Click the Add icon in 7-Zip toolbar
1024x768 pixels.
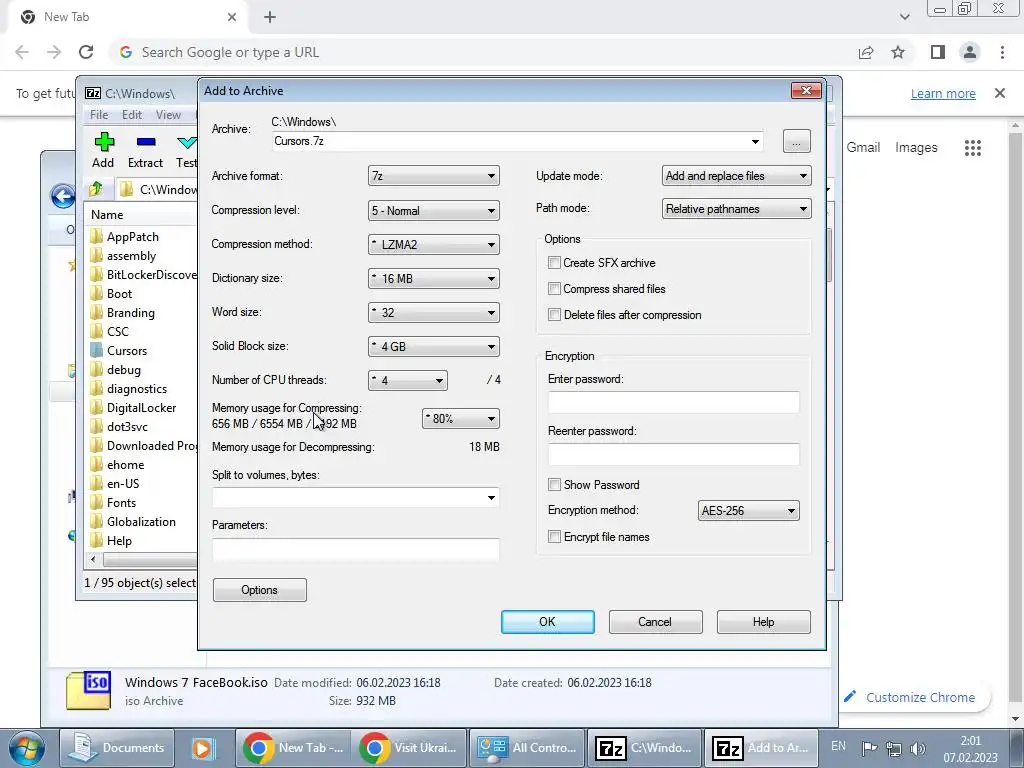pyautogui.click(x=104, y=142)
